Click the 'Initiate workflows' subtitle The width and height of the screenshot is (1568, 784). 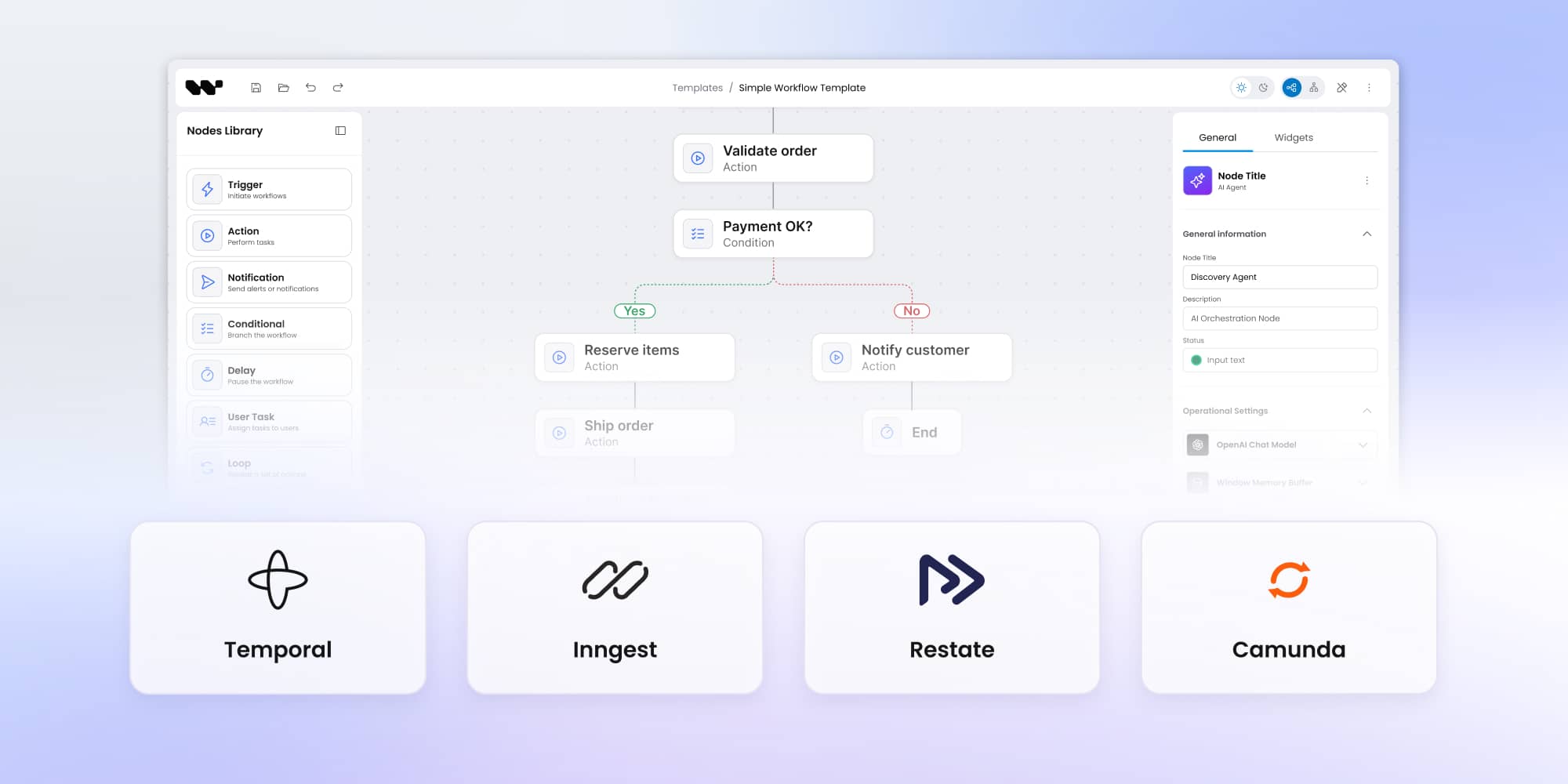pyautogui.click(x=257, y=196)
